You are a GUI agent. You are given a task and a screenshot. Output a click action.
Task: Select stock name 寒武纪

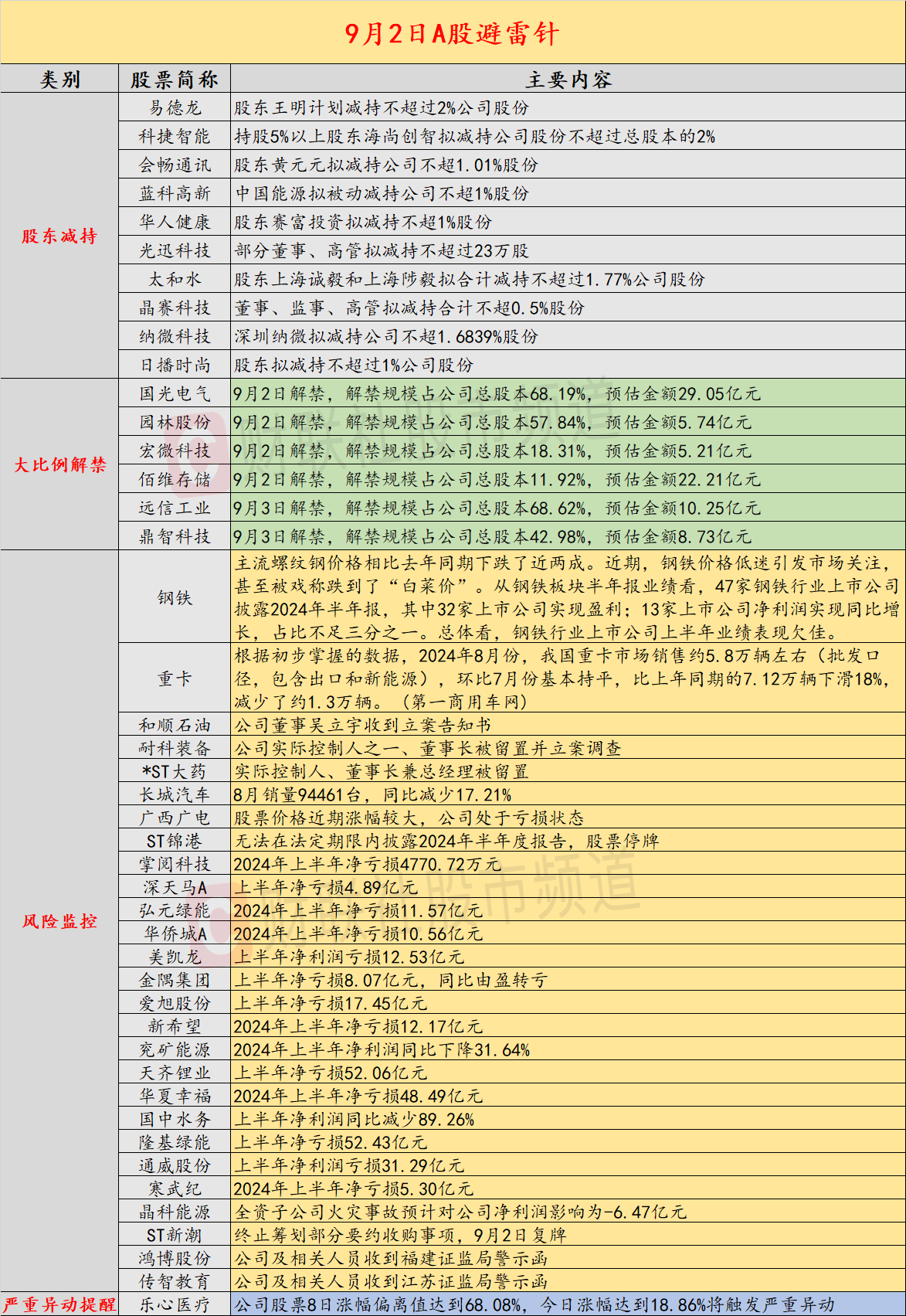pos(175,1189)
